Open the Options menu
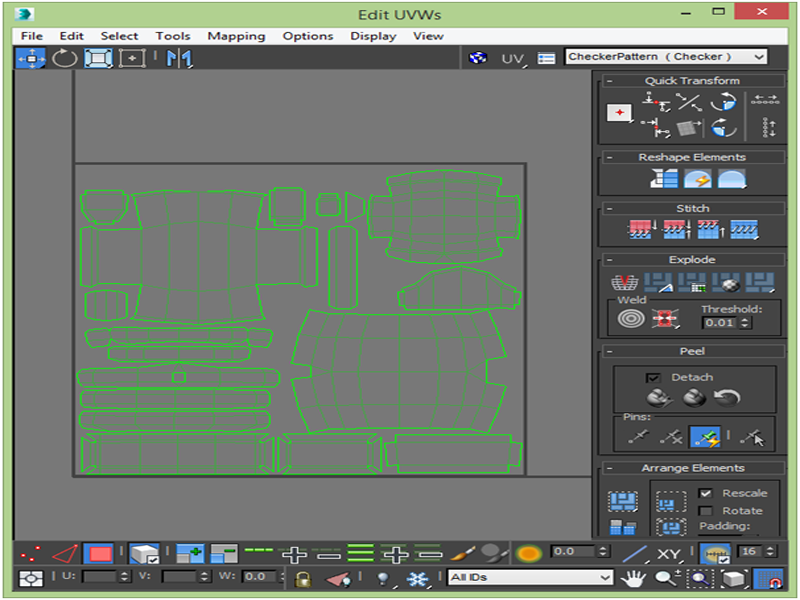This screenshot has height=600, width=800. pos(308,36)
